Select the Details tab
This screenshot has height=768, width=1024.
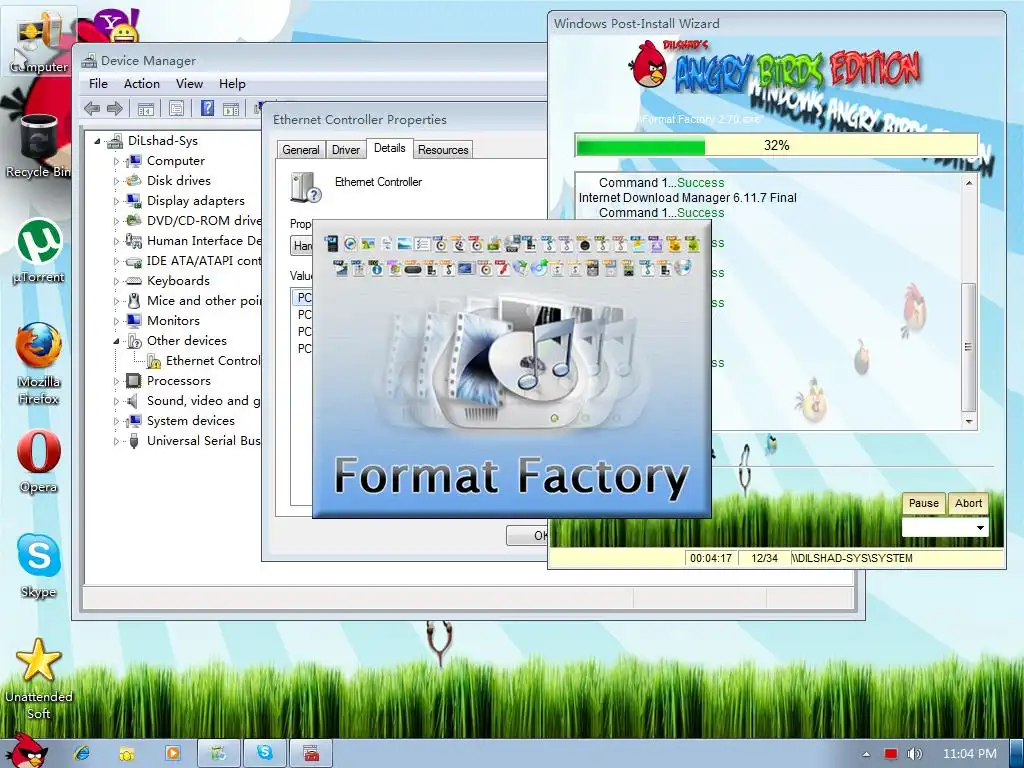(x=389, y=148)
